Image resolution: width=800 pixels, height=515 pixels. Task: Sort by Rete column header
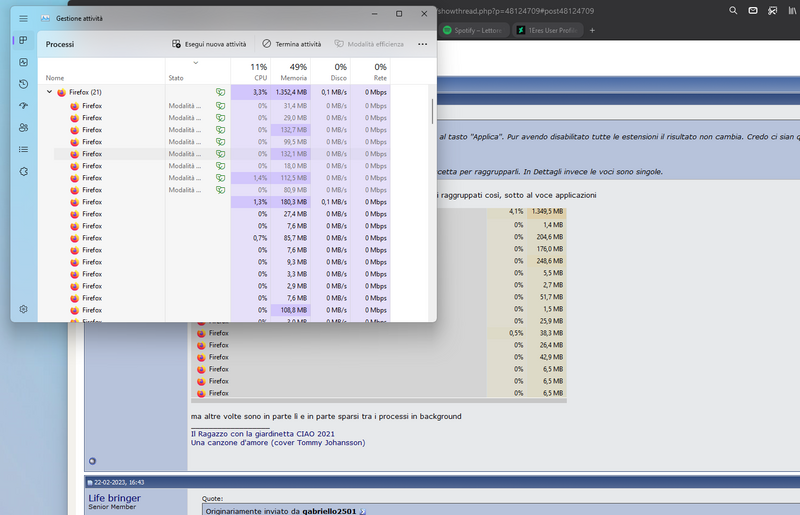click(370, 72)
